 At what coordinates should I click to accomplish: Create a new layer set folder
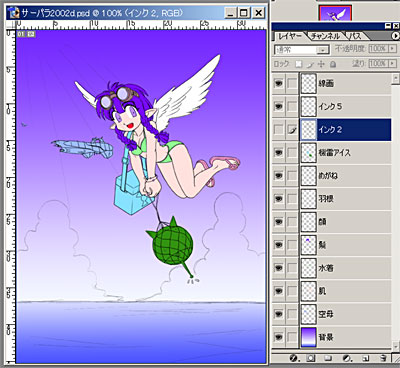328,358
